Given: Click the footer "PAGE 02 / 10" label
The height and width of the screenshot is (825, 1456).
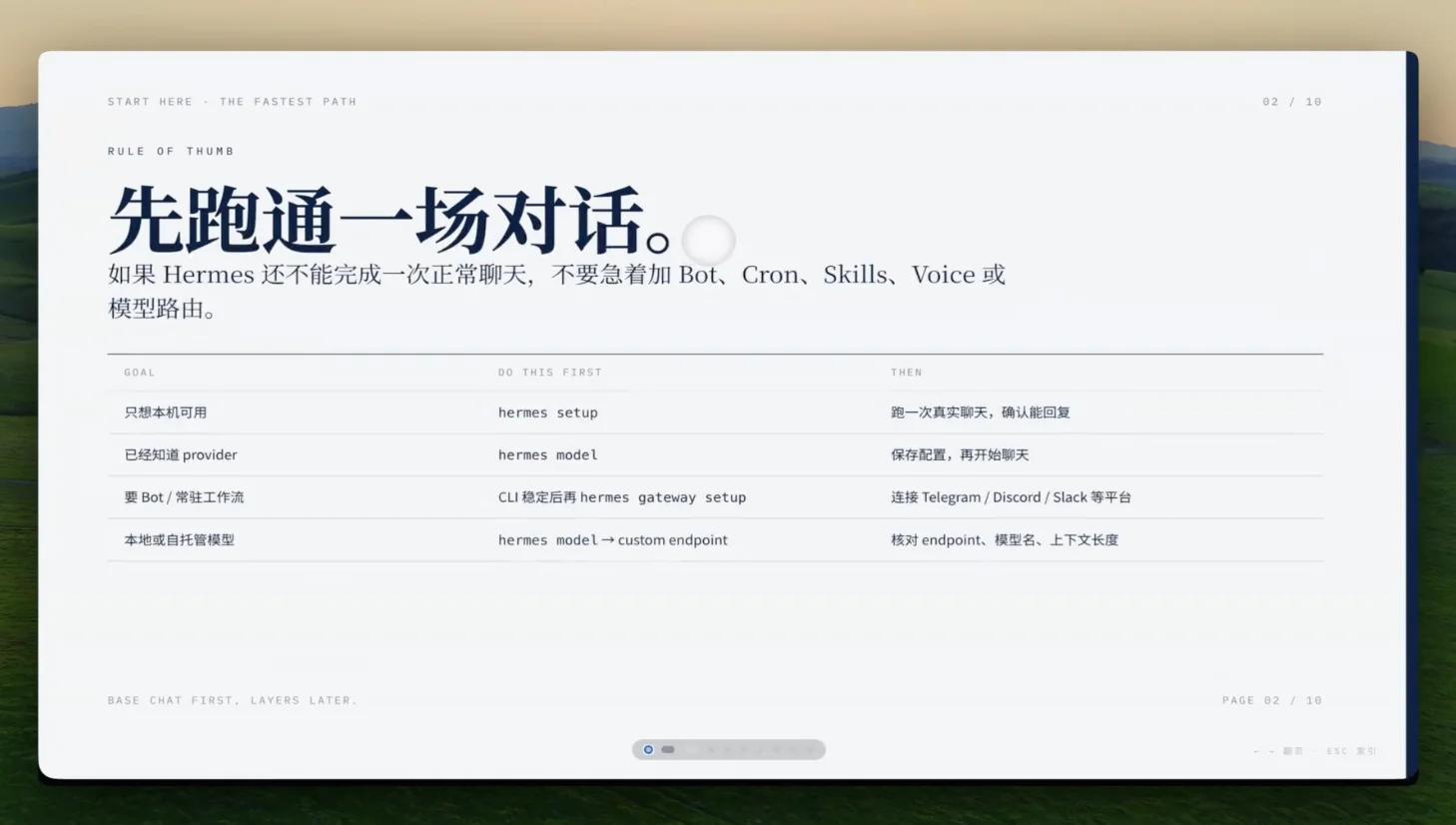Looking at the screenshot, I should pyautogui.click(x=1272, y=700).
